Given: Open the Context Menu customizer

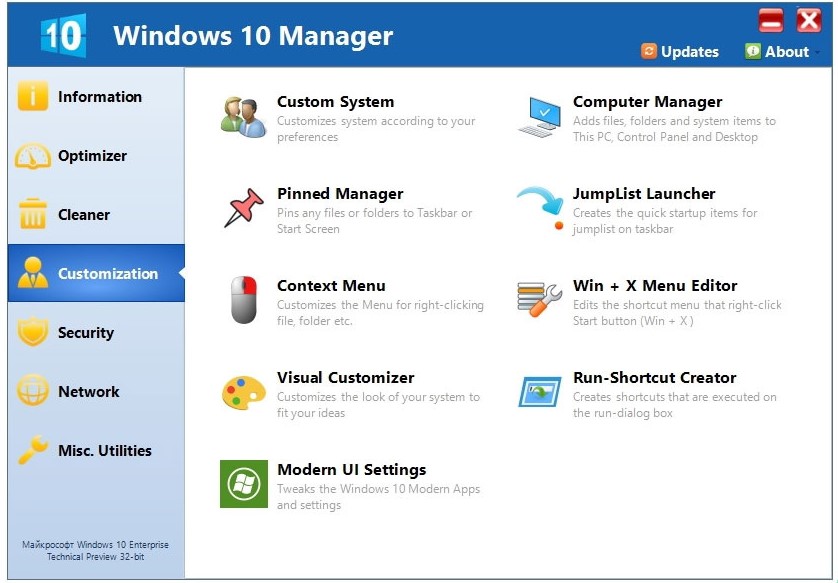Looking at the screenshot, I should click(331, 286).
